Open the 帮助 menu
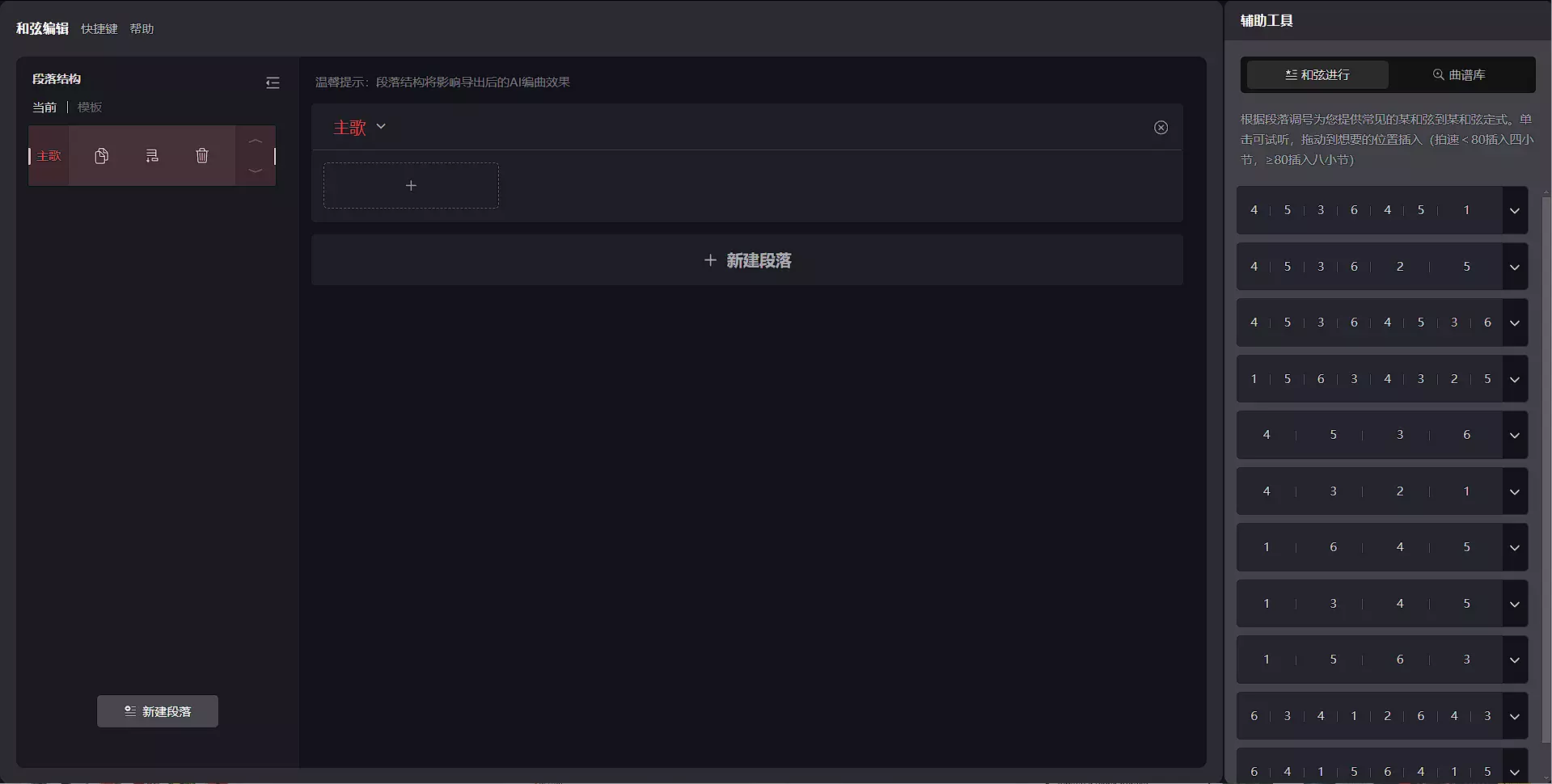Screen dimensions: 1552x784 pos(142,29)
